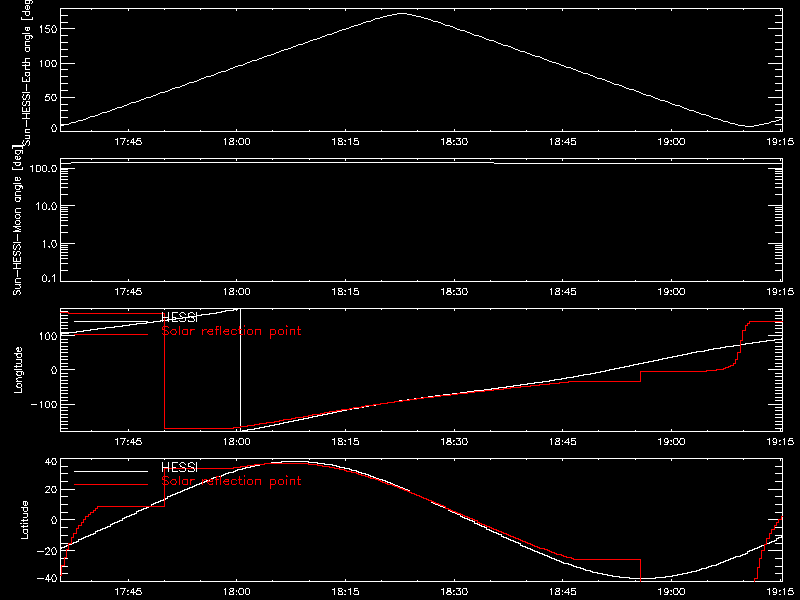Screen dimensions: 800x600
Task: Select the HESSI legend text in Longitude plot
Action: [179, 317]
